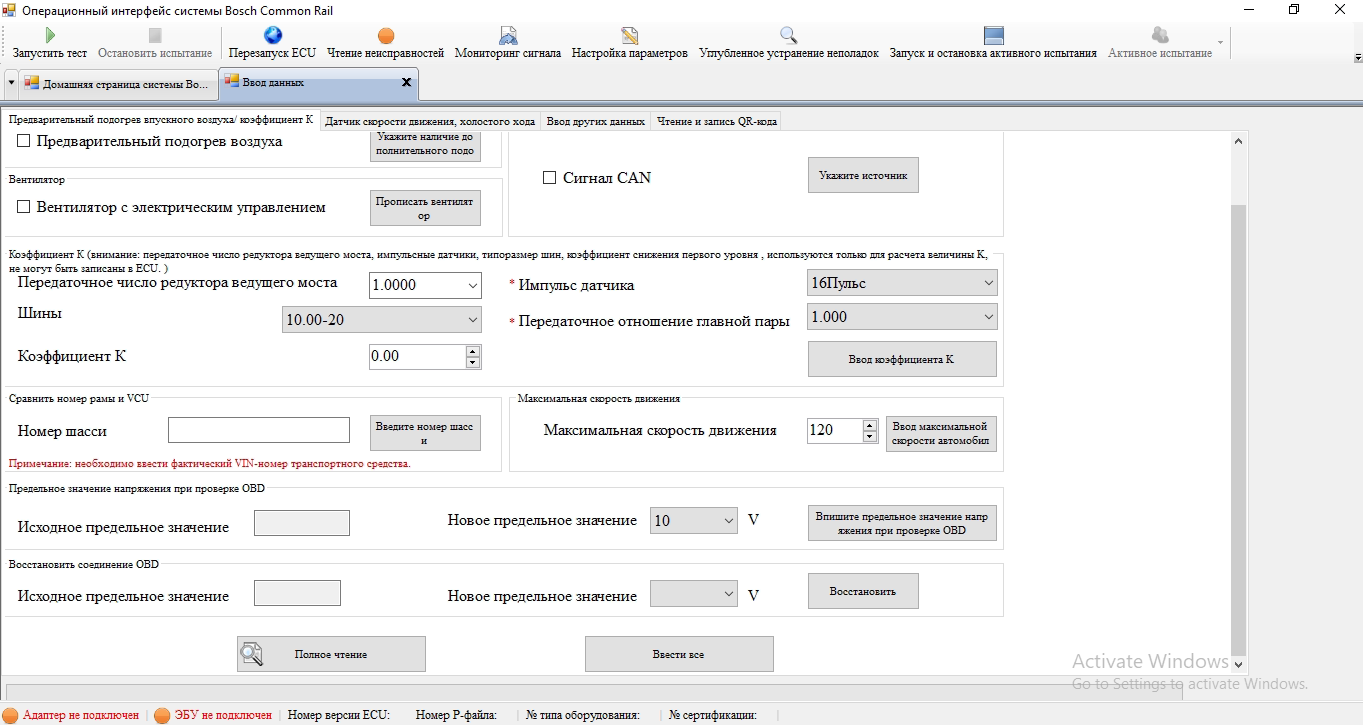This screenshot has height=725, width=1363.
Task: Click the Номер версии ECU: status text
Action: click(338, 715)
